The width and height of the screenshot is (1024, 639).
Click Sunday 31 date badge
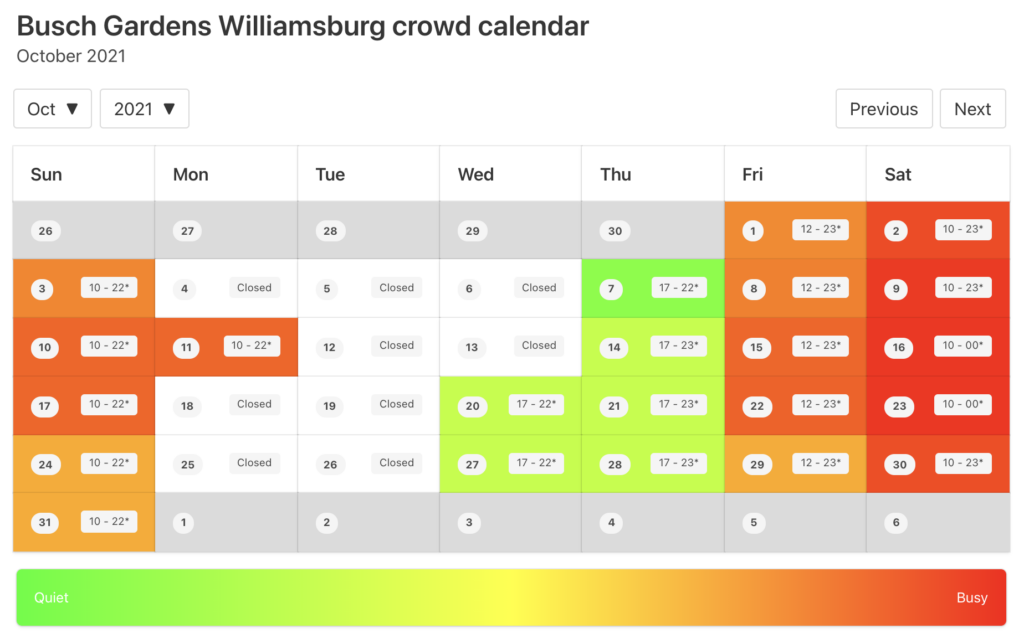pyautogui.click(x=44, y=522)
